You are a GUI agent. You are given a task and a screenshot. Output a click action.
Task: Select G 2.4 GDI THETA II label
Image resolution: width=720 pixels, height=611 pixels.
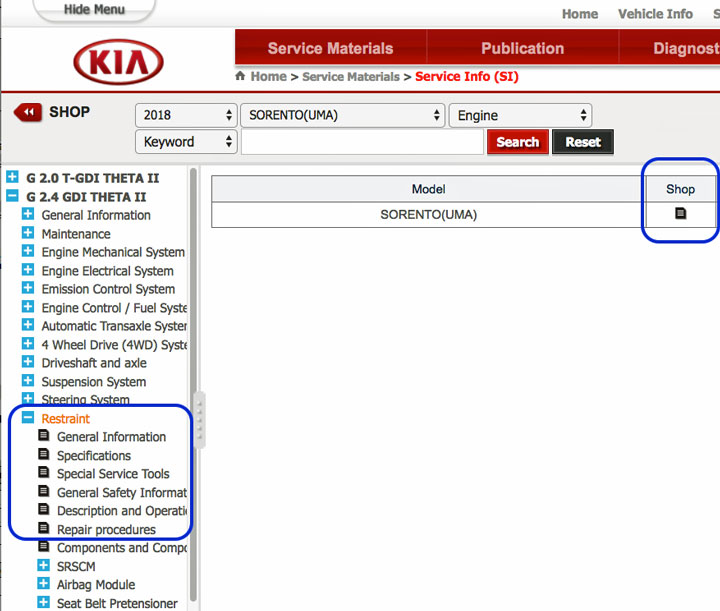pos(86,197)
